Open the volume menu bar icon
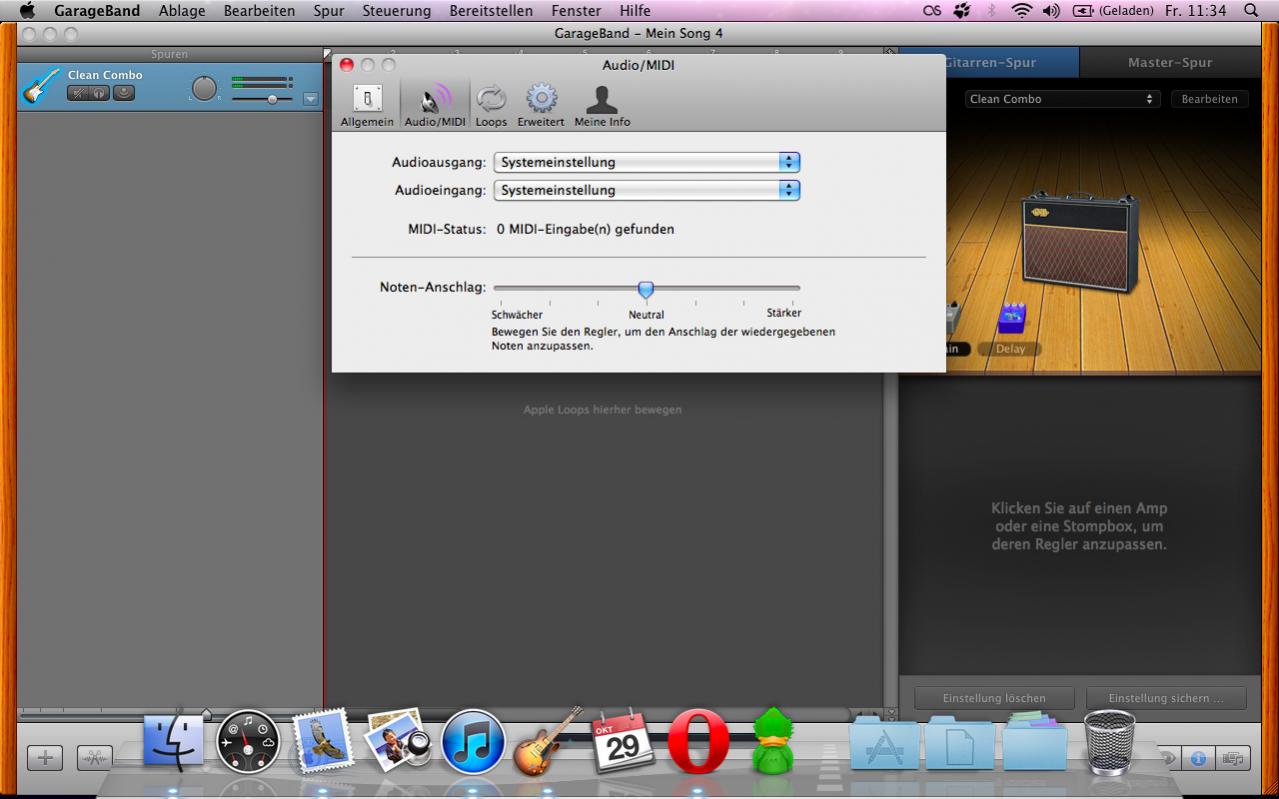The width and height of the screenshot is (1279, 799). click(1051, 10)
